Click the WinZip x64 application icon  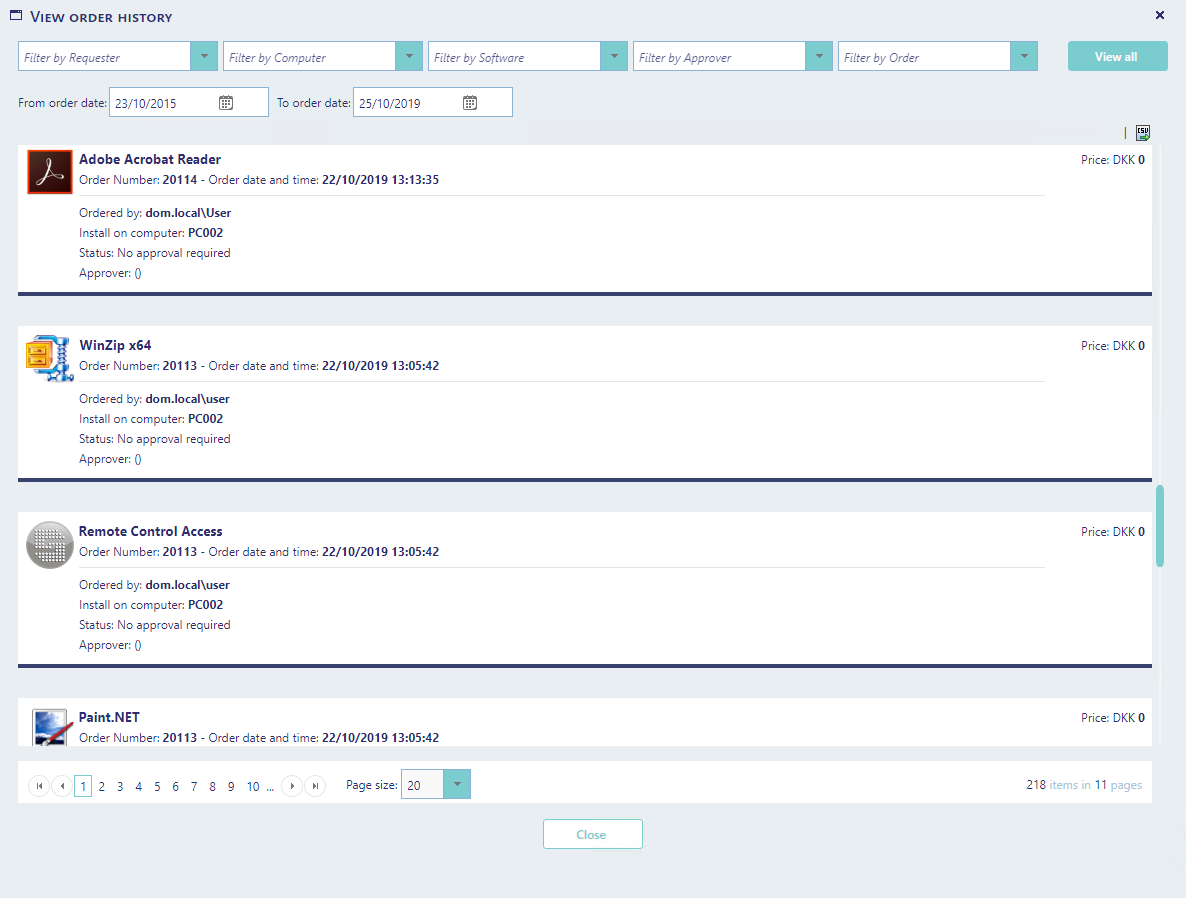(49, 357)
